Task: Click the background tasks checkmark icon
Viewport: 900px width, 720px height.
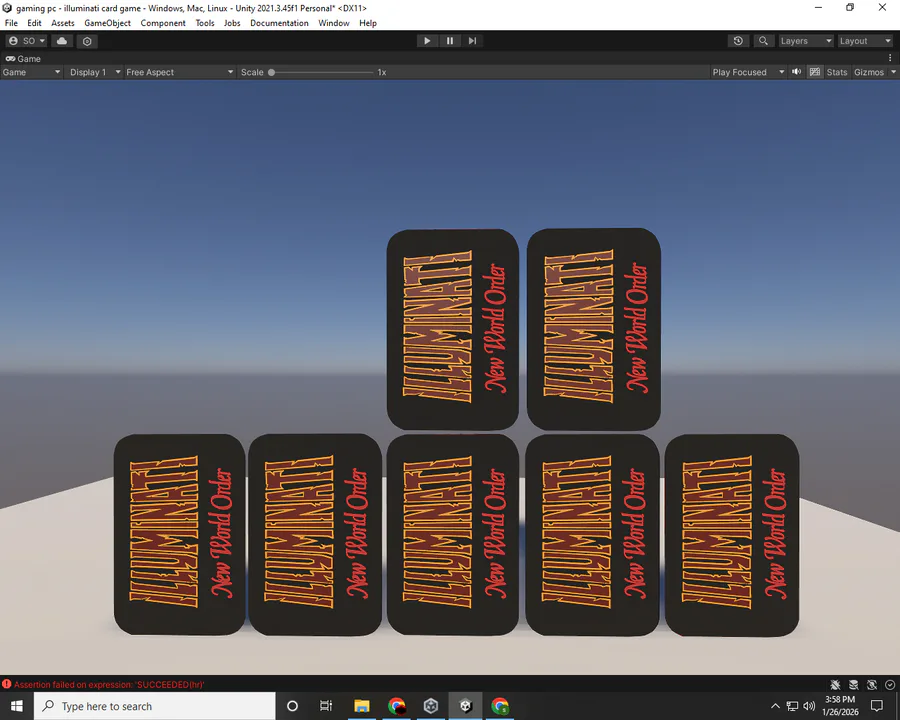Action: 890,684
